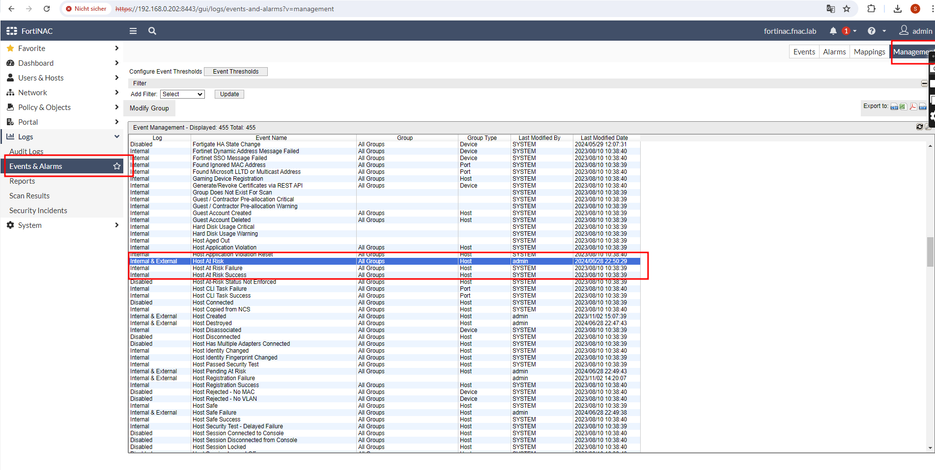Open browser downloads icon

(898, 9)
